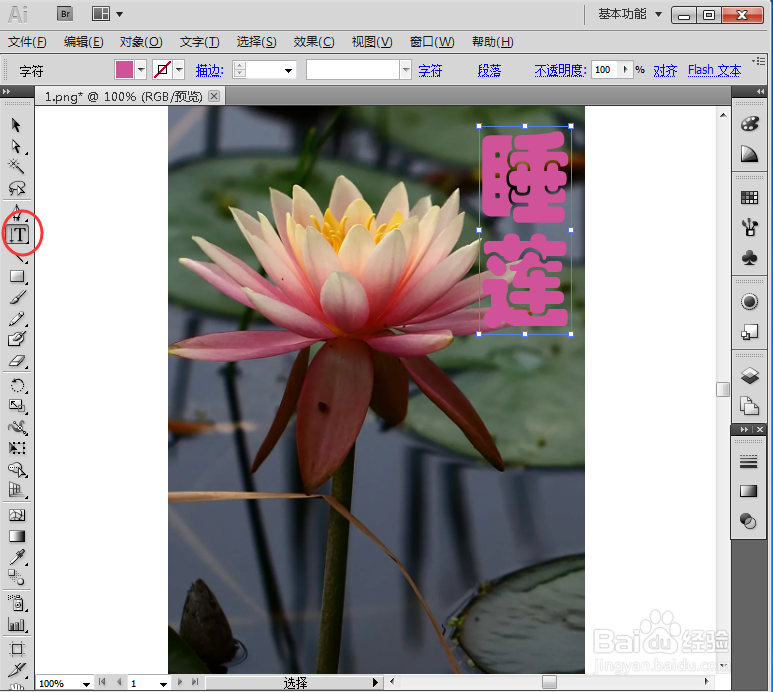Open the zoom level dropdown arrow
This screenshot has width=773, height=692.
pyautogui.click(x=86, y=684)
